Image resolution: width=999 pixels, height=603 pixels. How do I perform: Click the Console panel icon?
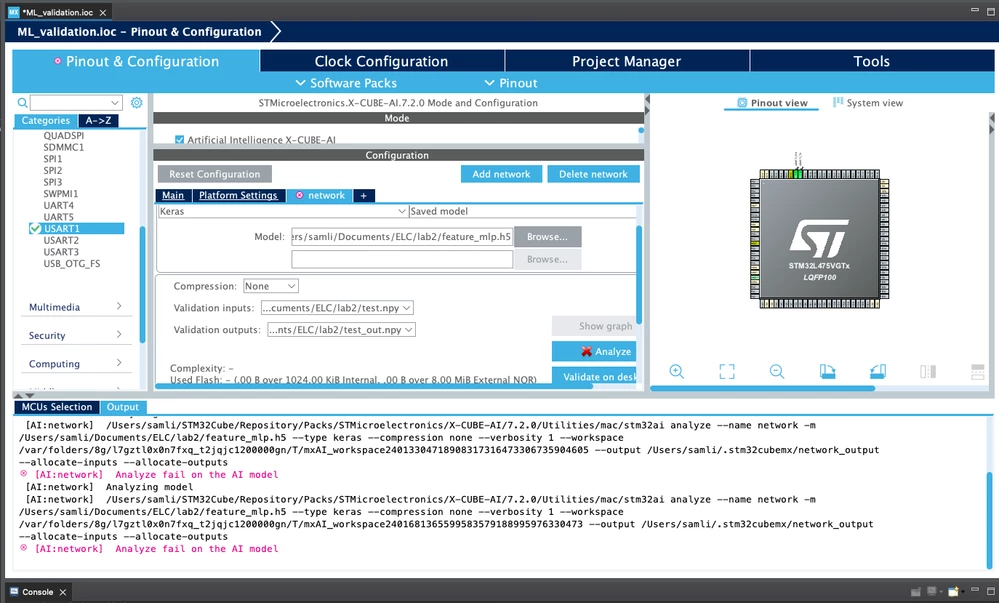coord(14,592)
